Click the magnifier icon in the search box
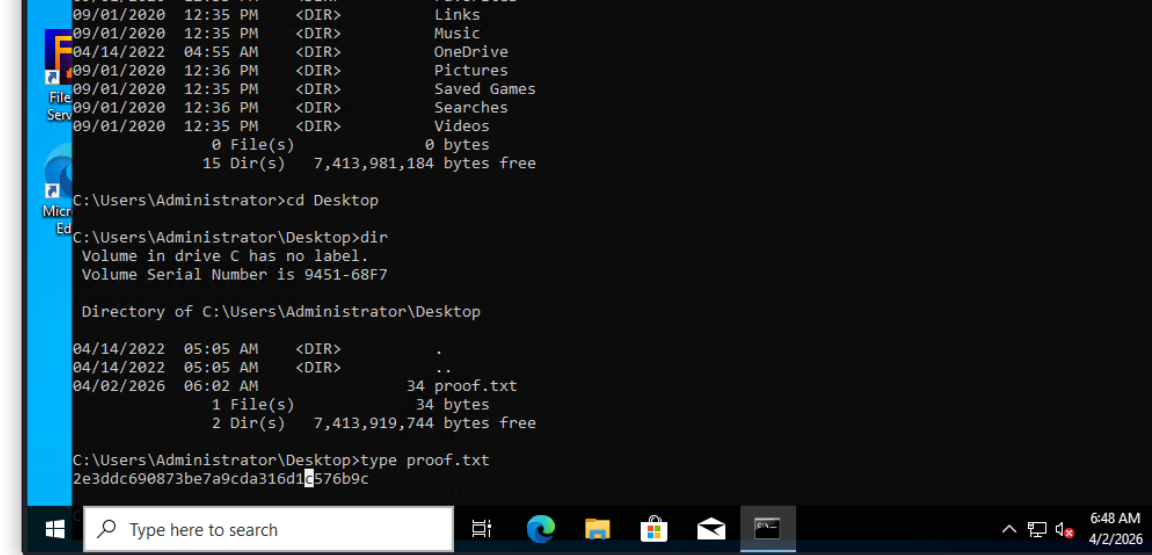Image resolution: width=1152 pixels, height=555 pixels. [x=107, y=530]
